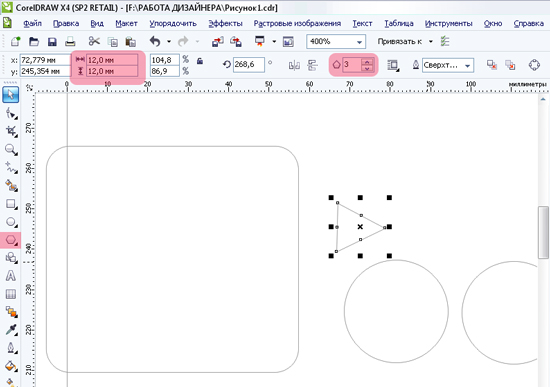Paste from clipboard
Viewport: 550px width, 387px height.
point(130,42)
